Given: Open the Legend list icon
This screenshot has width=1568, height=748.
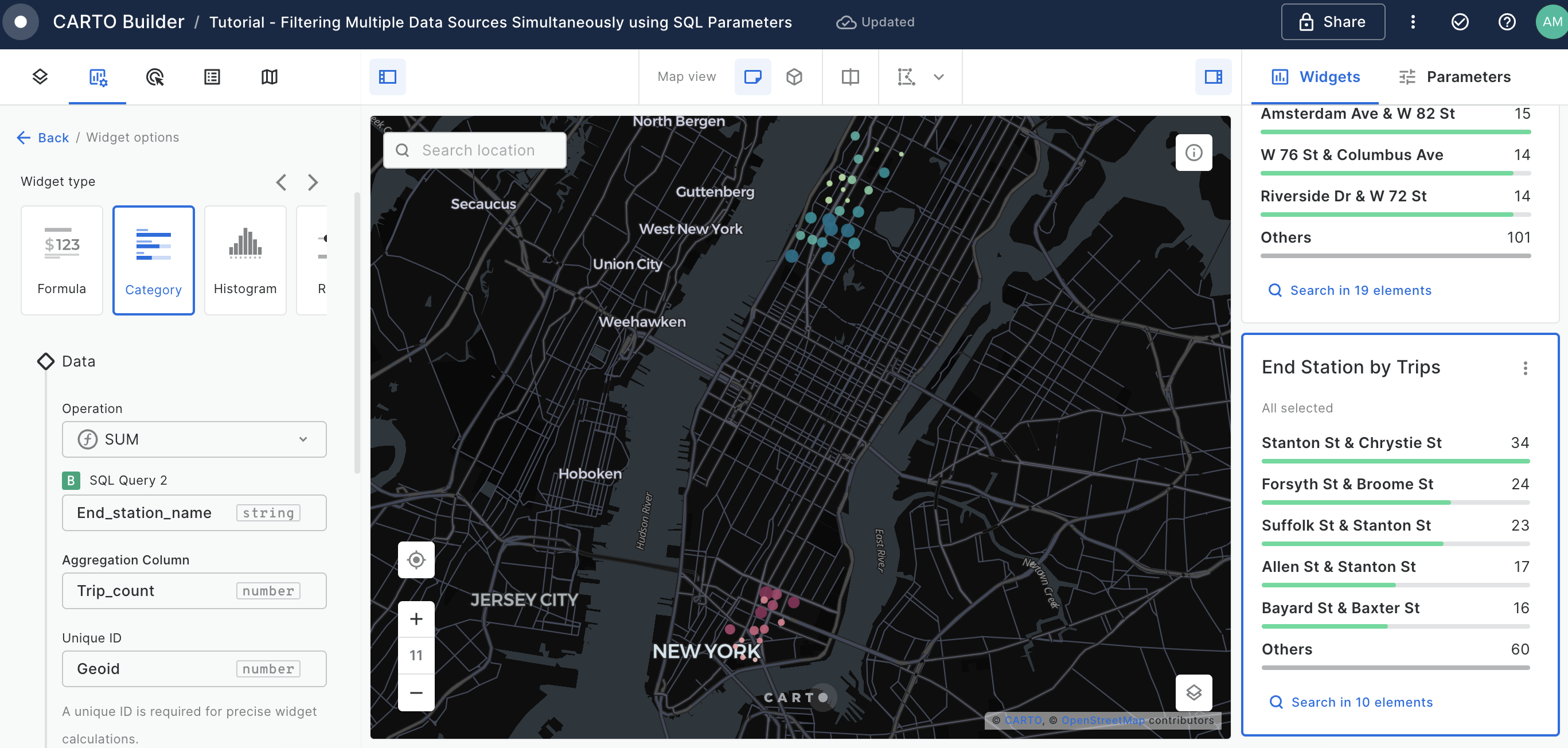Looking at the screenshot, I should 212,77.
